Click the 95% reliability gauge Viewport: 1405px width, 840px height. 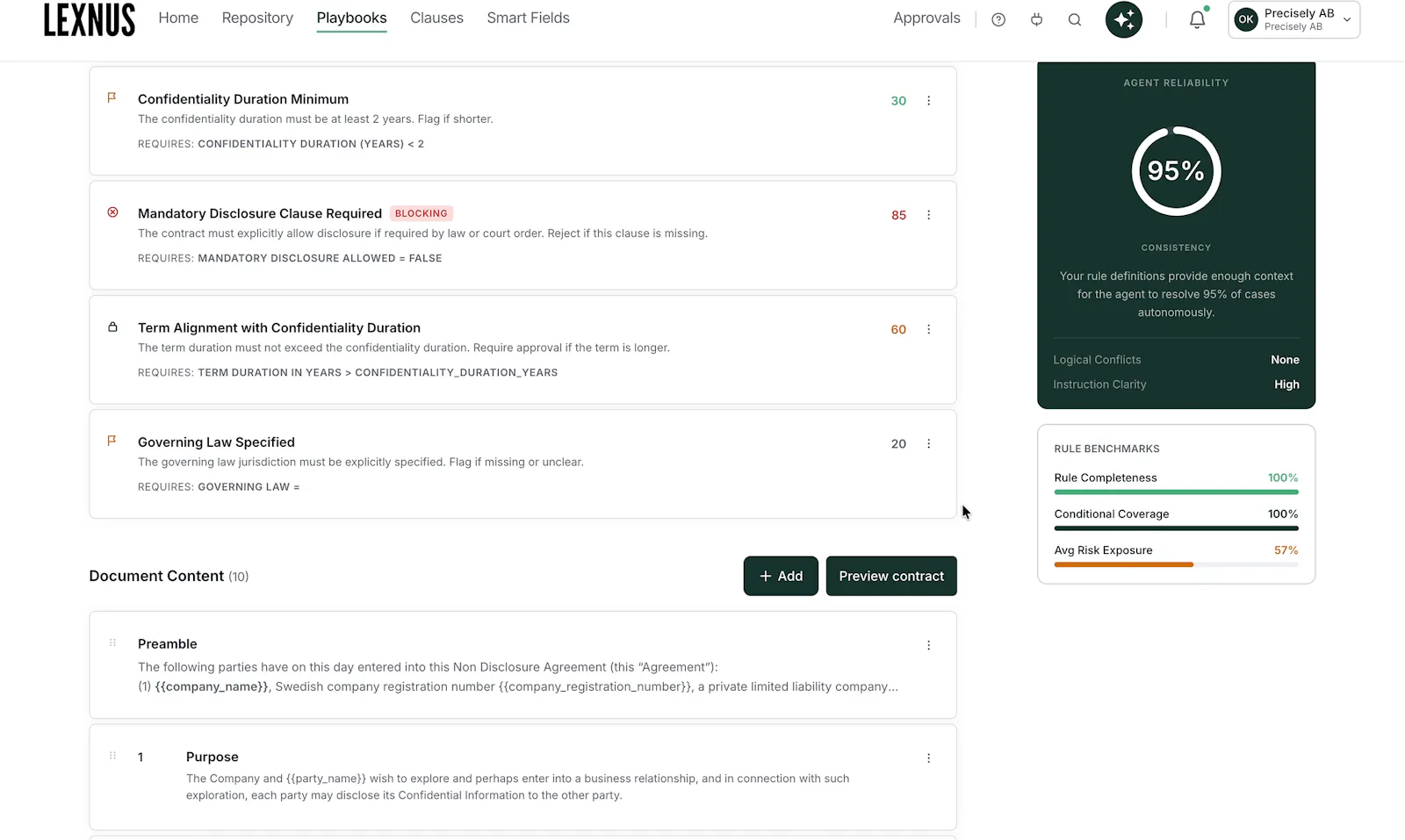point(1176,170)
